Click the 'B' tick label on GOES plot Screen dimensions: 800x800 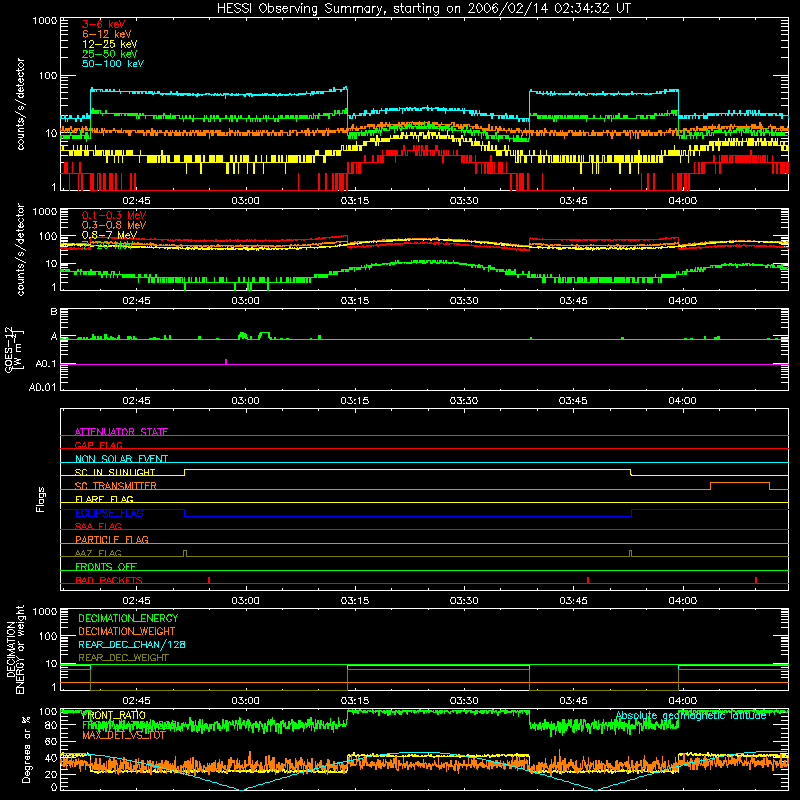pos(54,312)
